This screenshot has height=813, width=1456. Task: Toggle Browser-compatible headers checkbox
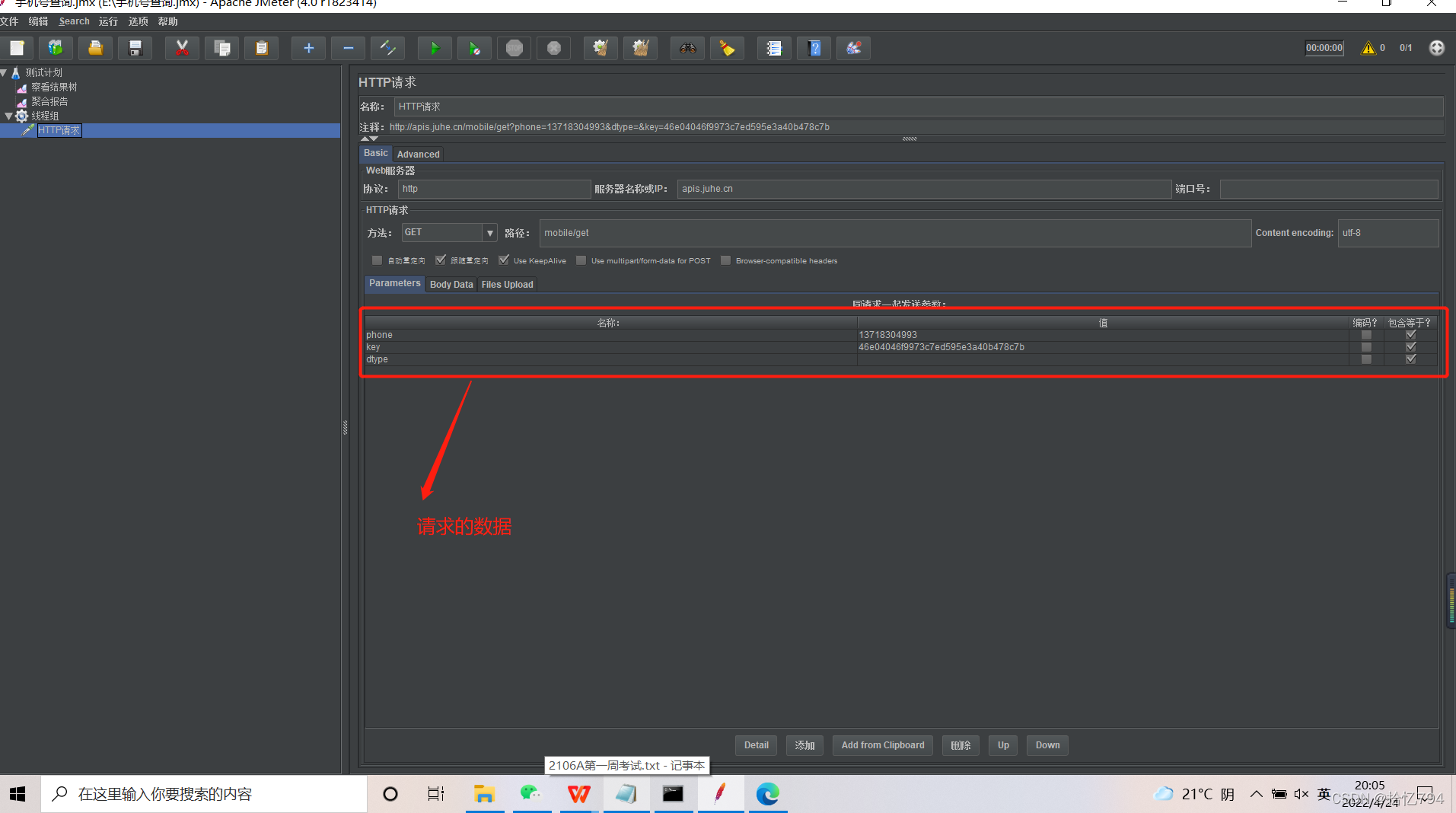pos(725,260)
